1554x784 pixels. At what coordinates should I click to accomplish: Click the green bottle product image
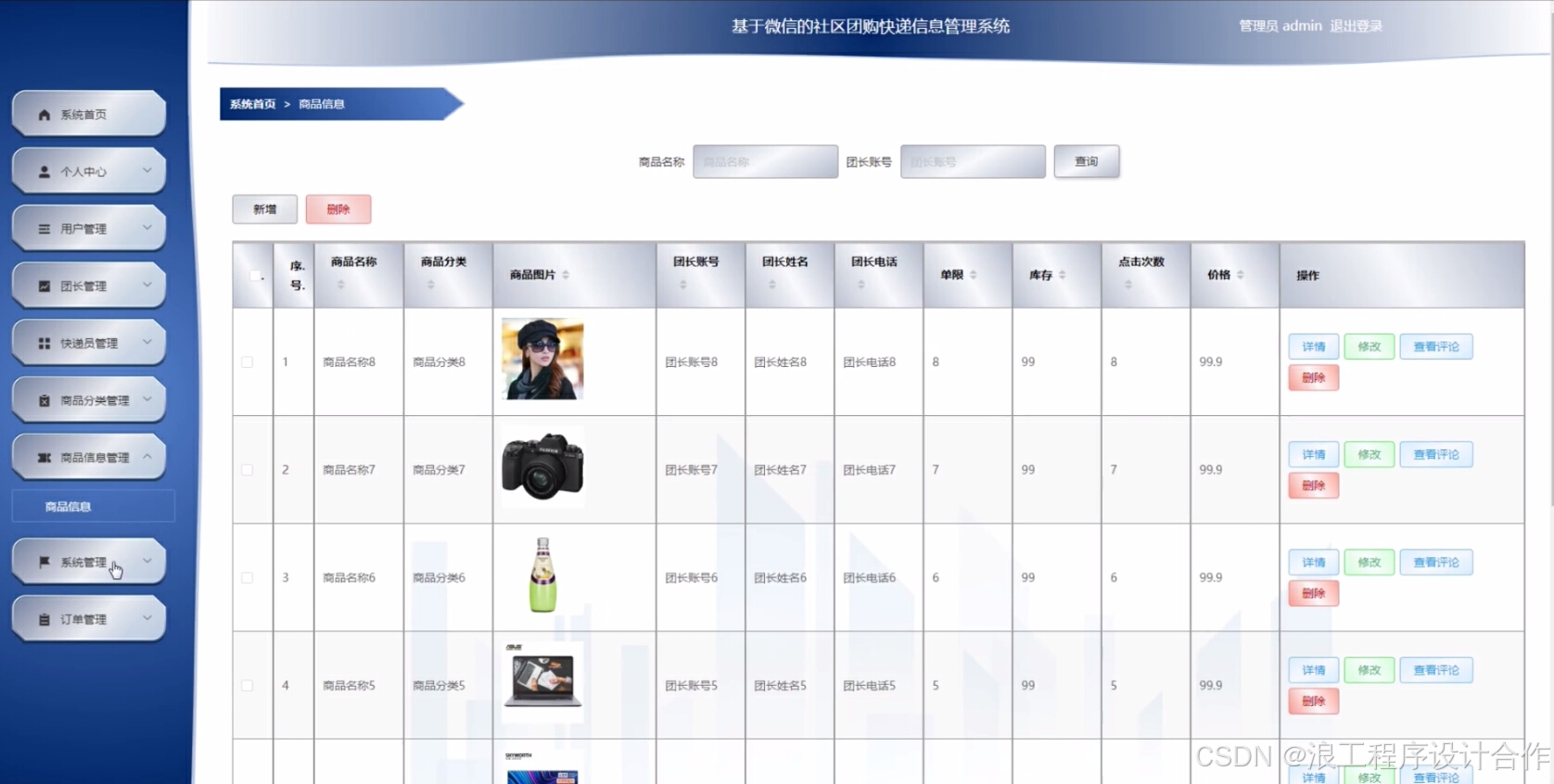click(542, 575)
